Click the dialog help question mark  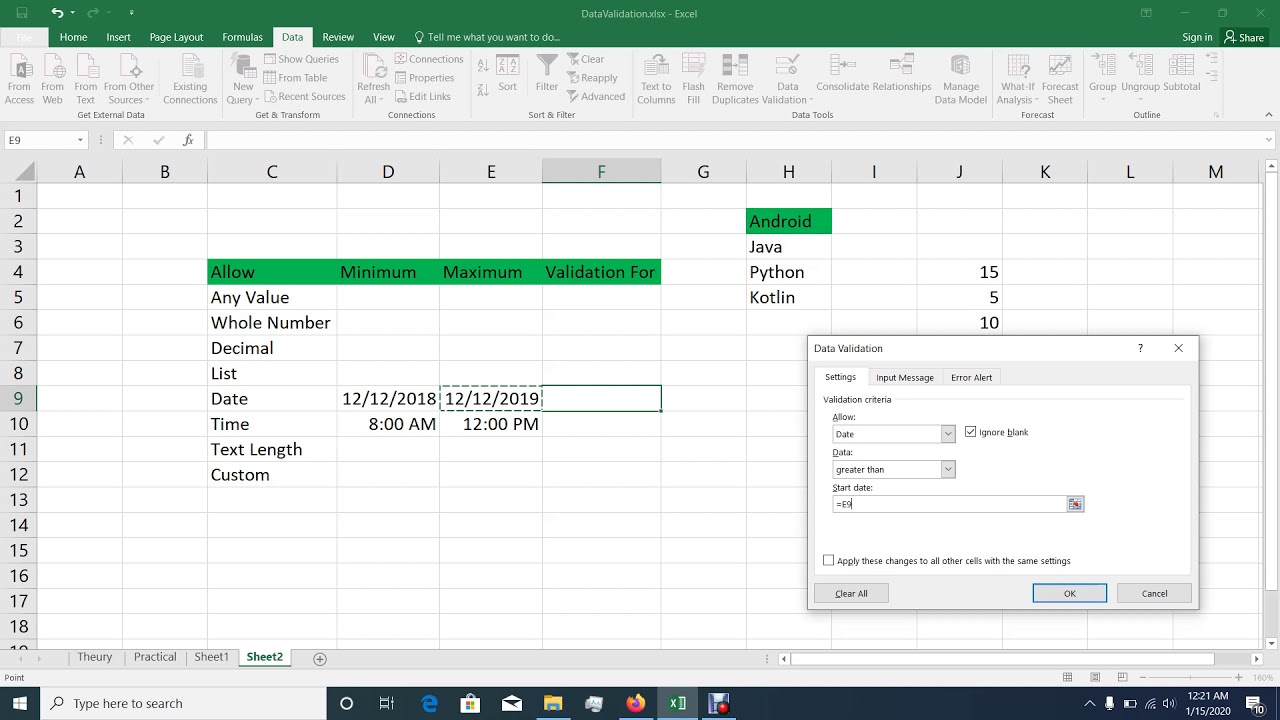[1140, 348]
